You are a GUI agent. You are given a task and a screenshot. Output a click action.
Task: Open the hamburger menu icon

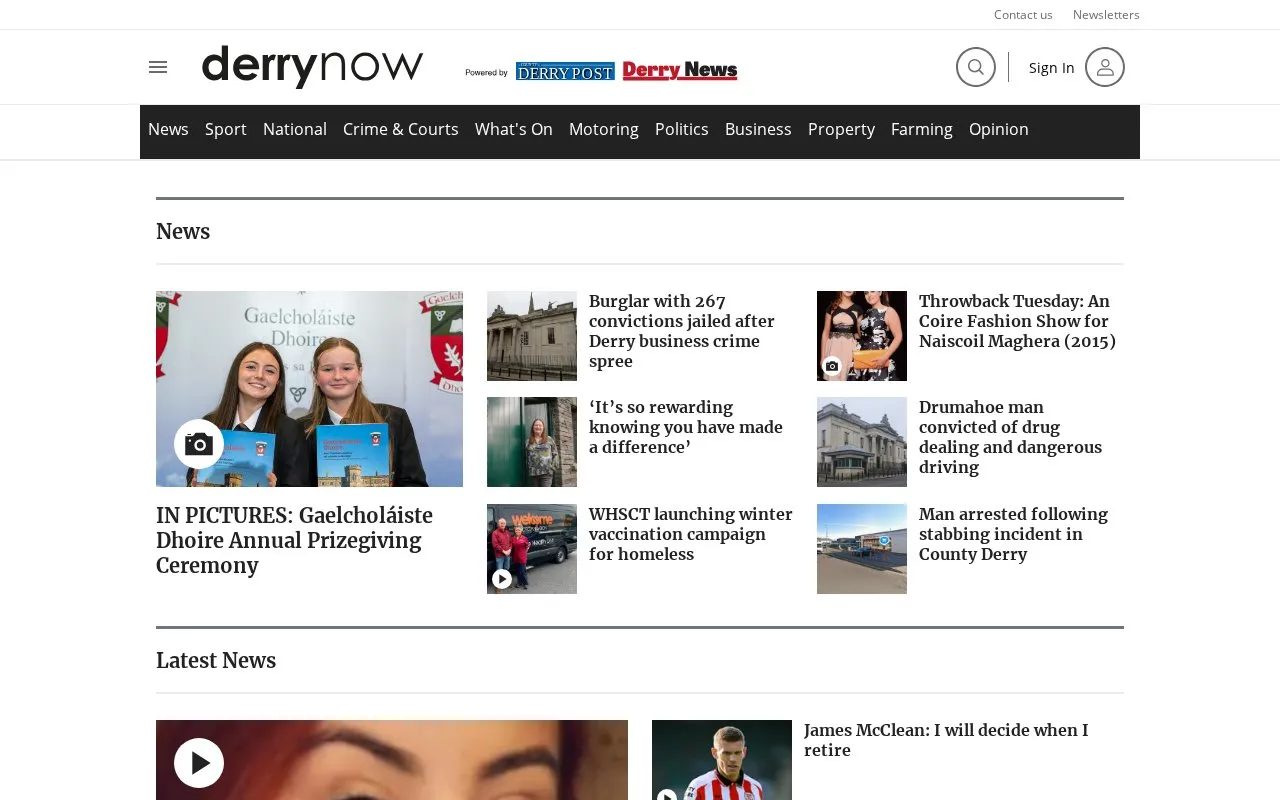coord(158,67)
